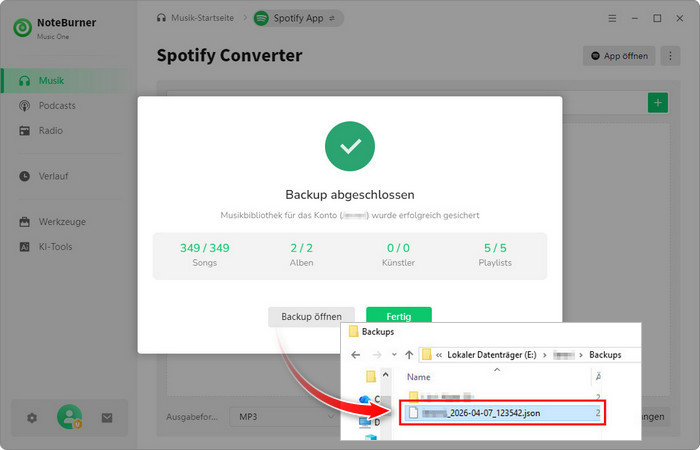Click the OneDrive cloud icon in explorer
Screen dimensions: 700x450
(365, 399)
